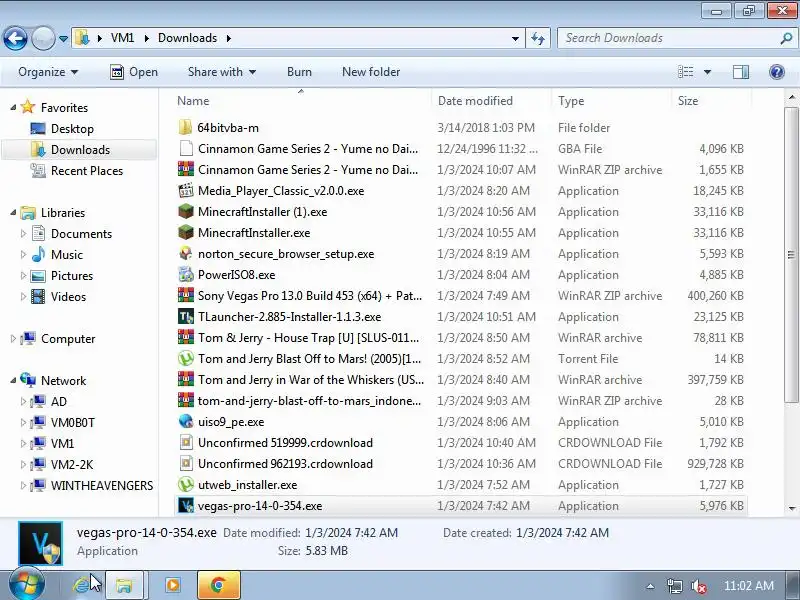The image size is (800, 600).
Task: Click the file list scroll up arrow
Action: (791, 97)
